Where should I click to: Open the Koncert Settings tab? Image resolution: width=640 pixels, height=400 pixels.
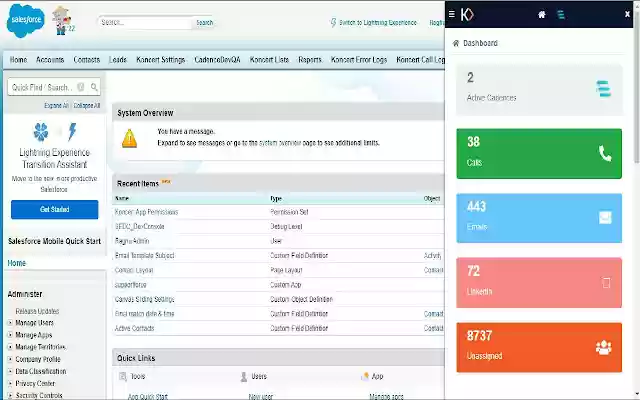(160, 60)
